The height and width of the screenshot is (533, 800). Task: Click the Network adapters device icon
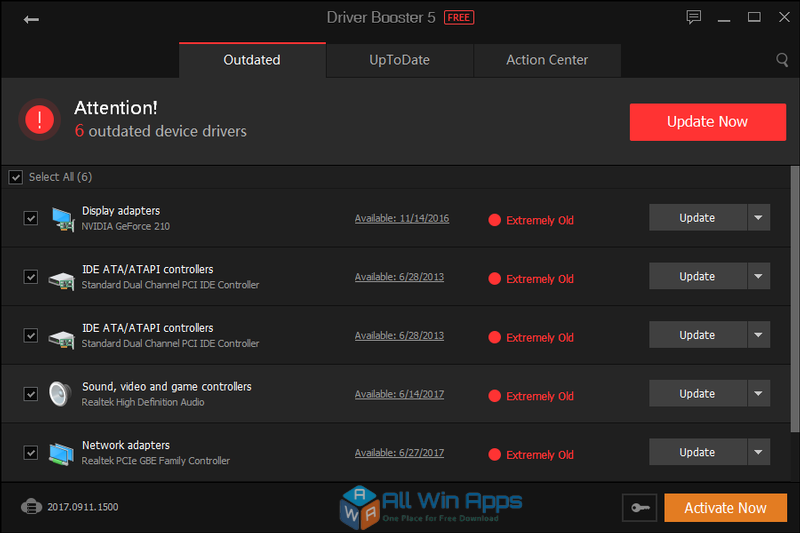click(61, 453)
